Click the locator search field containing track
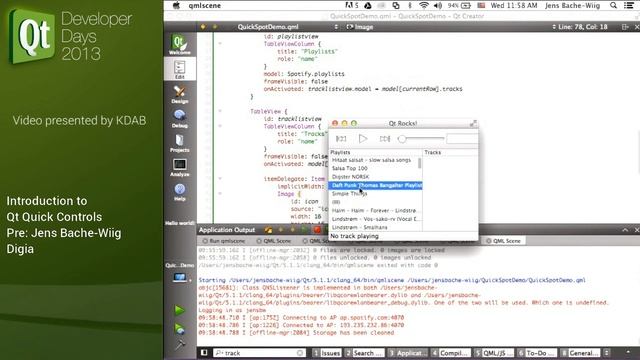Viewport: 640px width, 360px height. [x=259, y=353]
